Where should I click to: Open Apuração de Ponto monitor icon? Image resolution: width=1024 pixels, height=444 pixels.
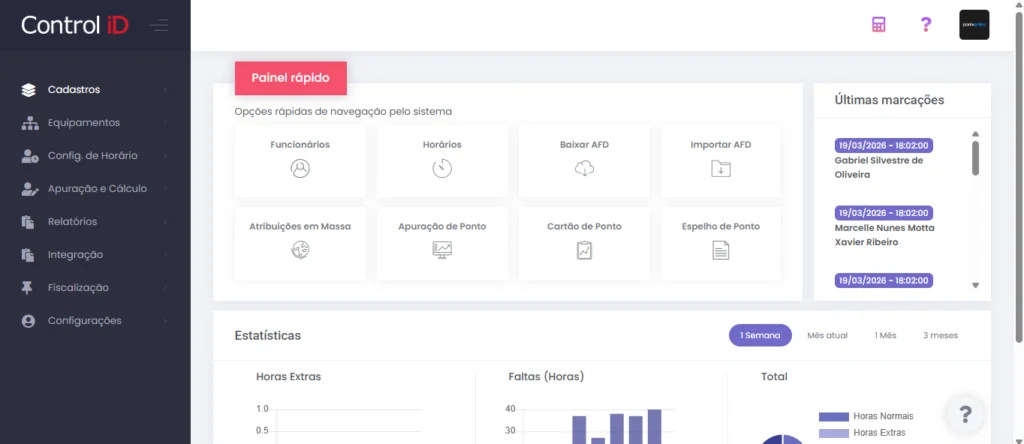pos(442,250)
